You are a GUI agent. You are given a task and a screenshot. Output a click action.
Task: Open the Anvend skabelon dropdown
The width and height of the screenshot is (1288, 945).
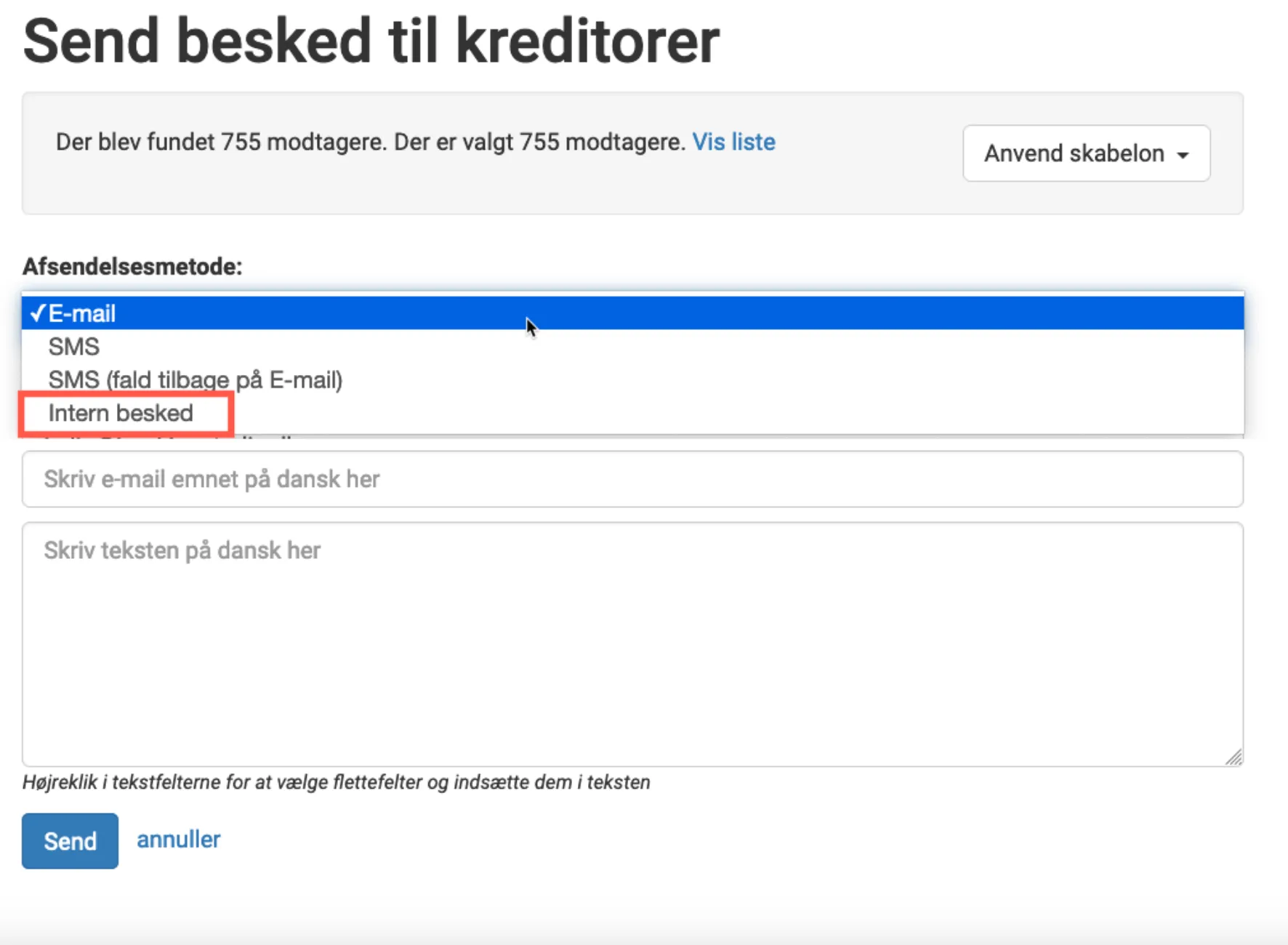(x=1084, y=153)
